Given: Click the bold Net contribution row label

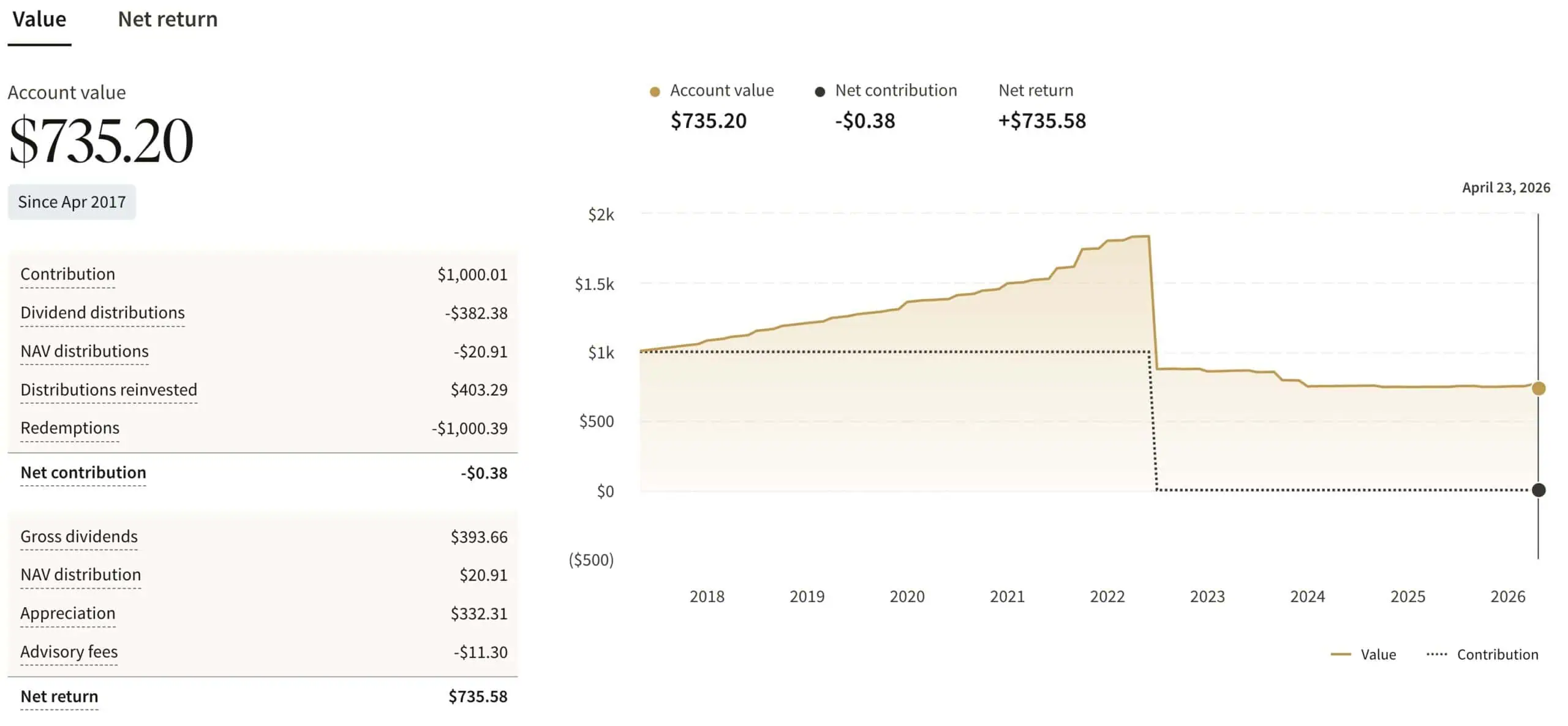Looking at the screenshot, I should [83, 473].
